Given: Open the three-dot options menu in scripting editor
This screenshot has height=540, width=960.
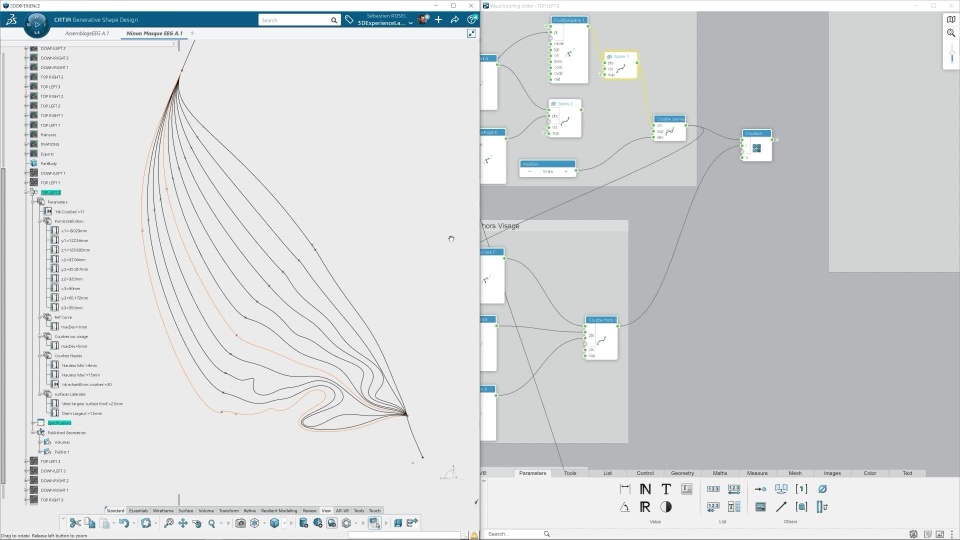Looking at the screenshot, I should coord(951,534).
